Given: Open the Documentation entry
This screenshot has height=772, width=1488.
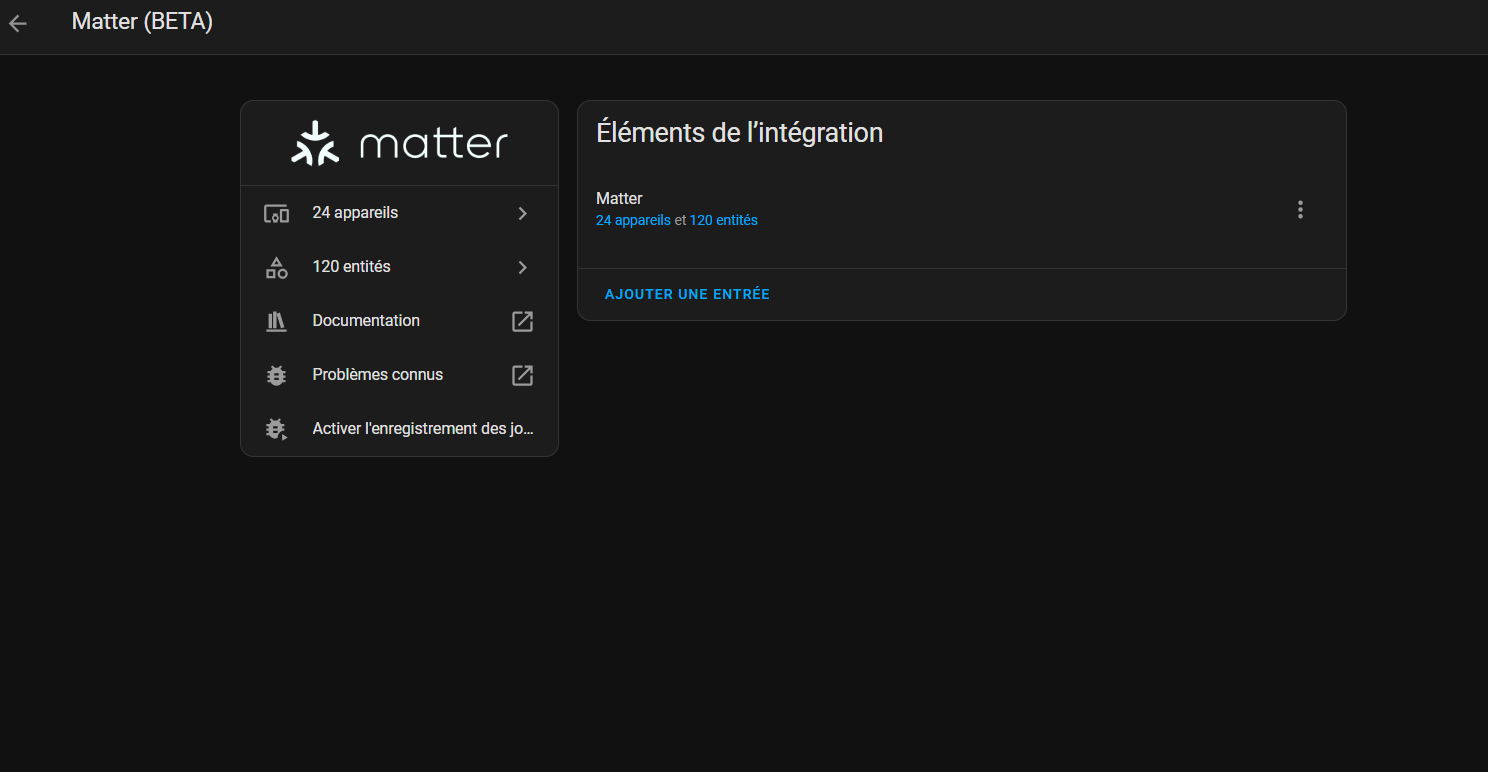Looking at the screenshot, I should click(399, 321).
